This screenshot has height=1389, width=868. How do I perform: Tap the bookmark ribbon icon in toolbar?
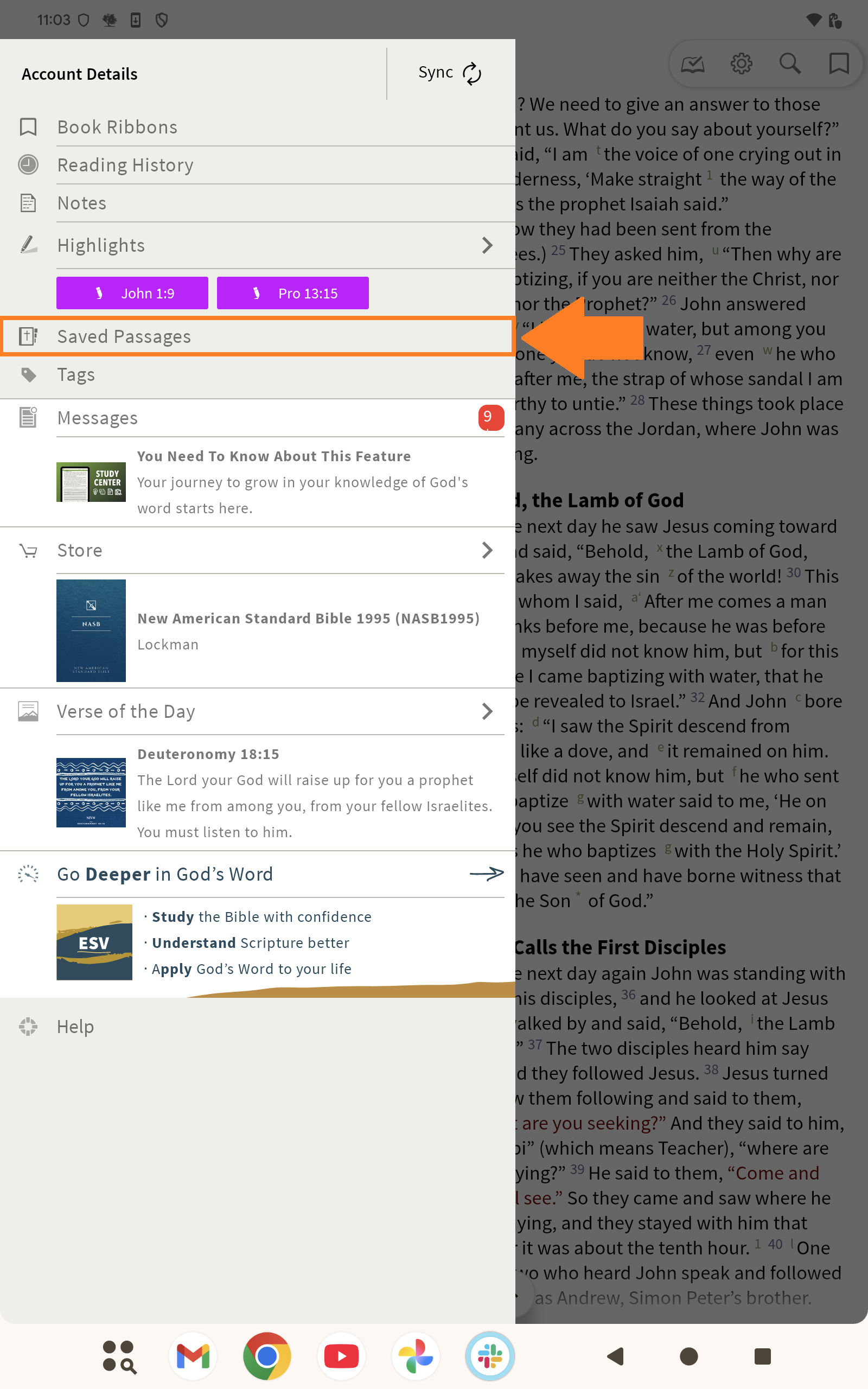838,63
